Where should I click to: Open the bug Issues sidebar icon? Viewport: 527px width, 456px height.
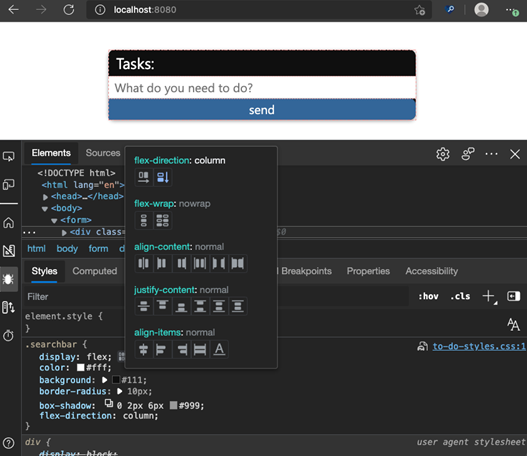point(9,279)
